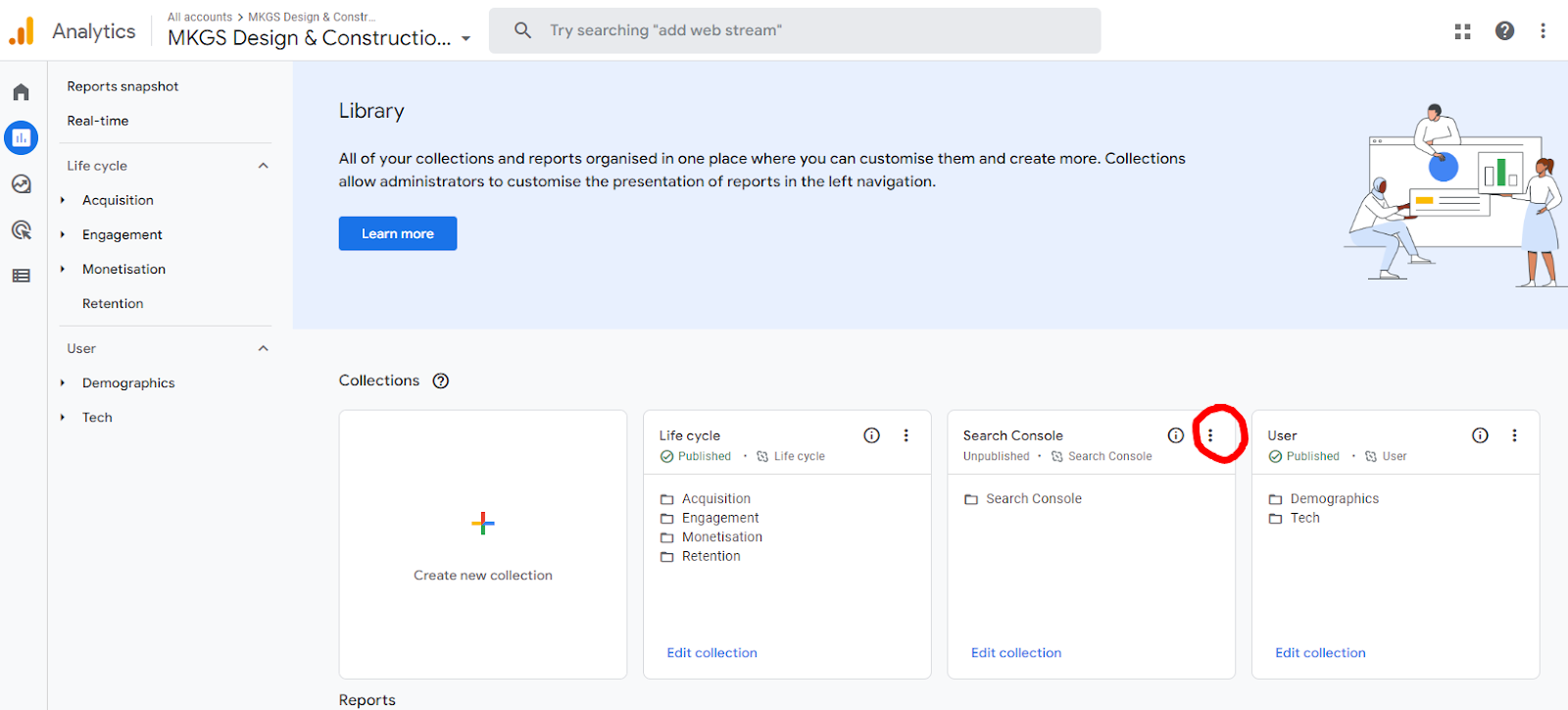This screenshot has width=1568, height=710.
Task: Click Collections help question mark icon
Action: (x=441, y=381)
